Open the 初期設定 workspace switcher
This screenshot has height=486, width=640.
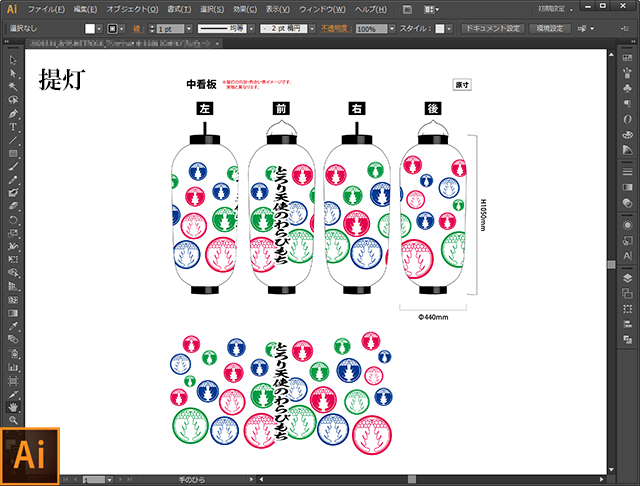(555, 9)
